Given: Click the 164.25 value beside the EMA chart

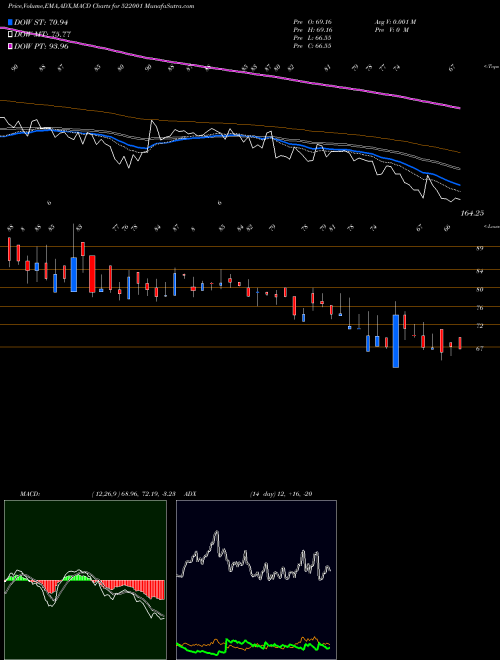Looking at the screenshot, I should point(472,213).
